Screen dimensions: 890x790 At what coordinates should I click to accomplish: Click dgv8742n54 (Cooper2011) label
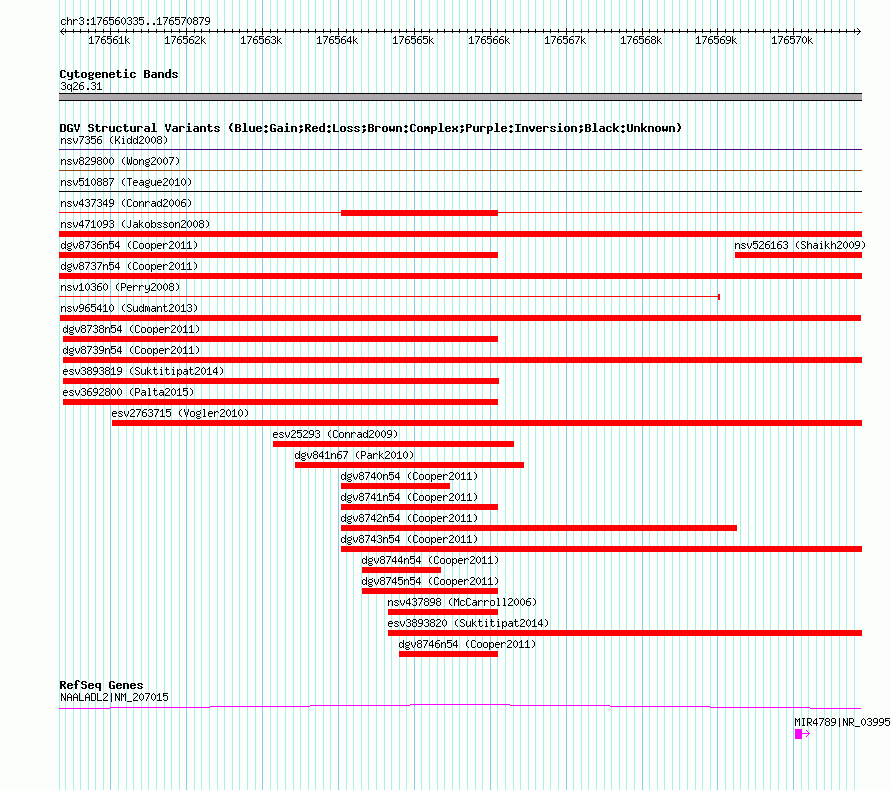409,518
